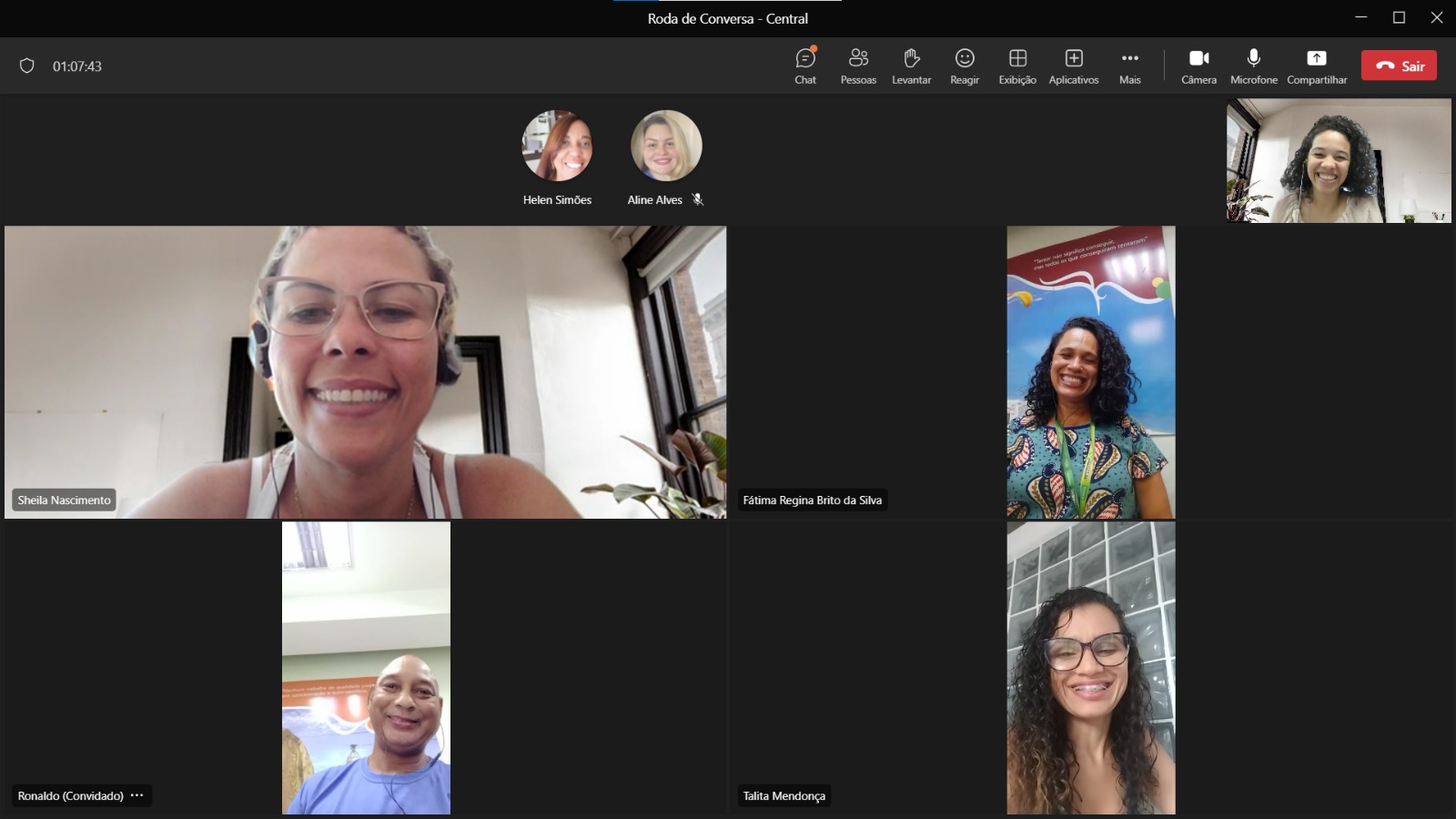The height and width of the screenshot is (819, 1456).
Task: Start sharing with Compartilhar
Action: [1317, 66]
